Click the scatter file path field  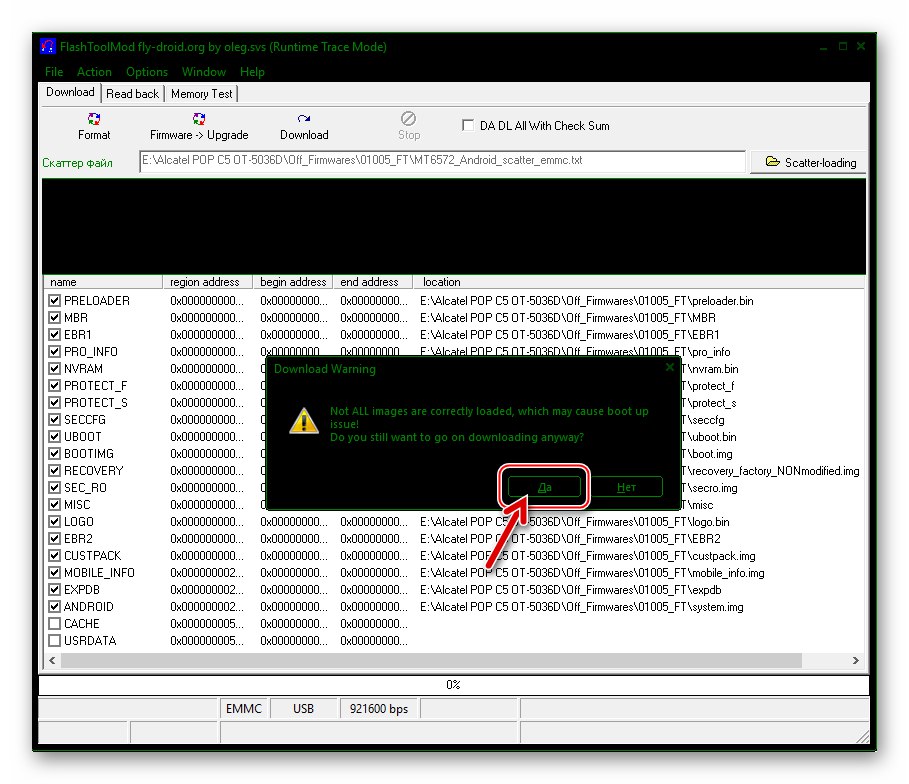pyautogui.click(x=442, y=161)
